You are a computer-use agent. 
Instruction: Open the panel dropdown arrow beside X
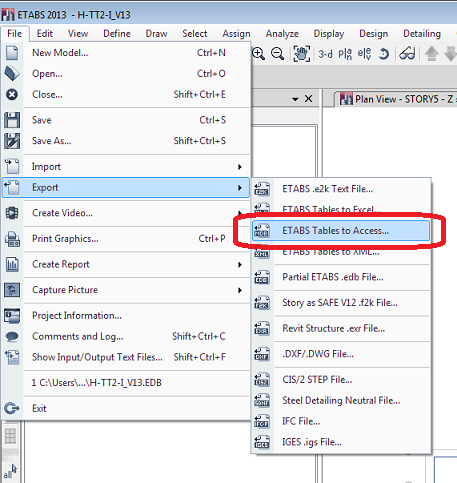pos(295,99)
